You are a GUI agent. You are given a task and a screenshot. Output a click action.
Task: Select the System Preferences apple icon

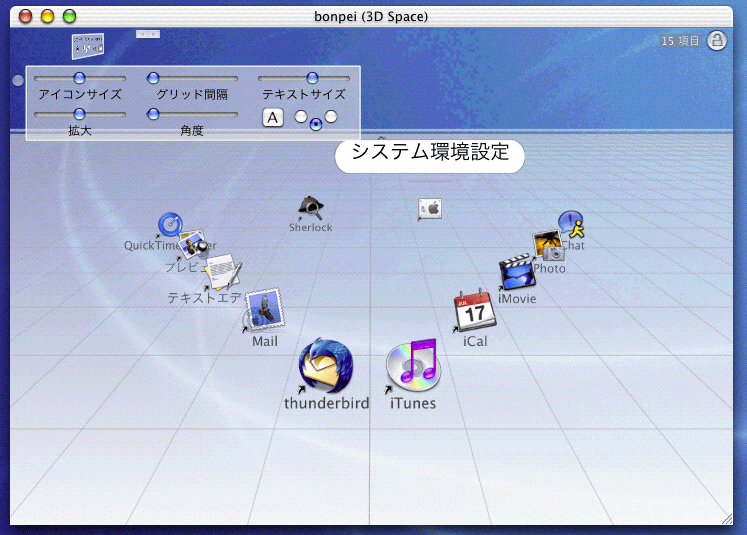point(430,209)
